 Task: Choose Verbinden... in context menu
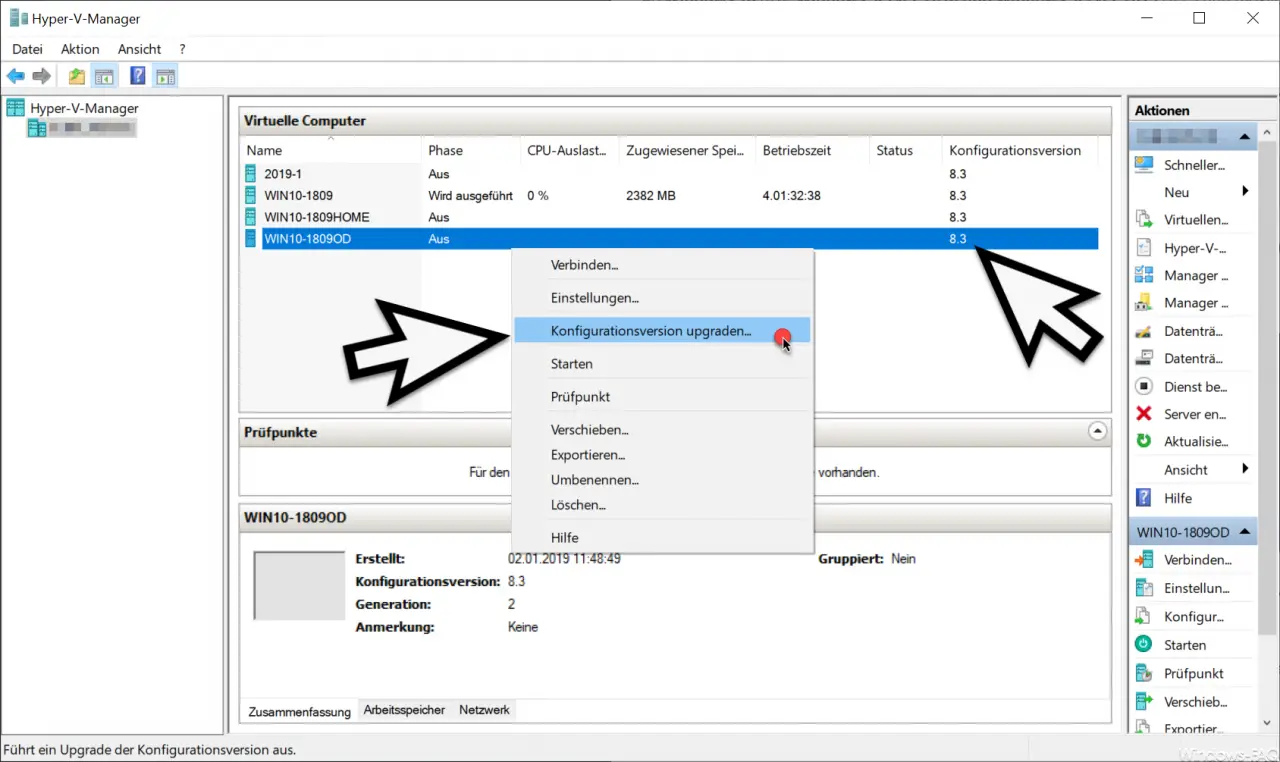tap(662, 265)
